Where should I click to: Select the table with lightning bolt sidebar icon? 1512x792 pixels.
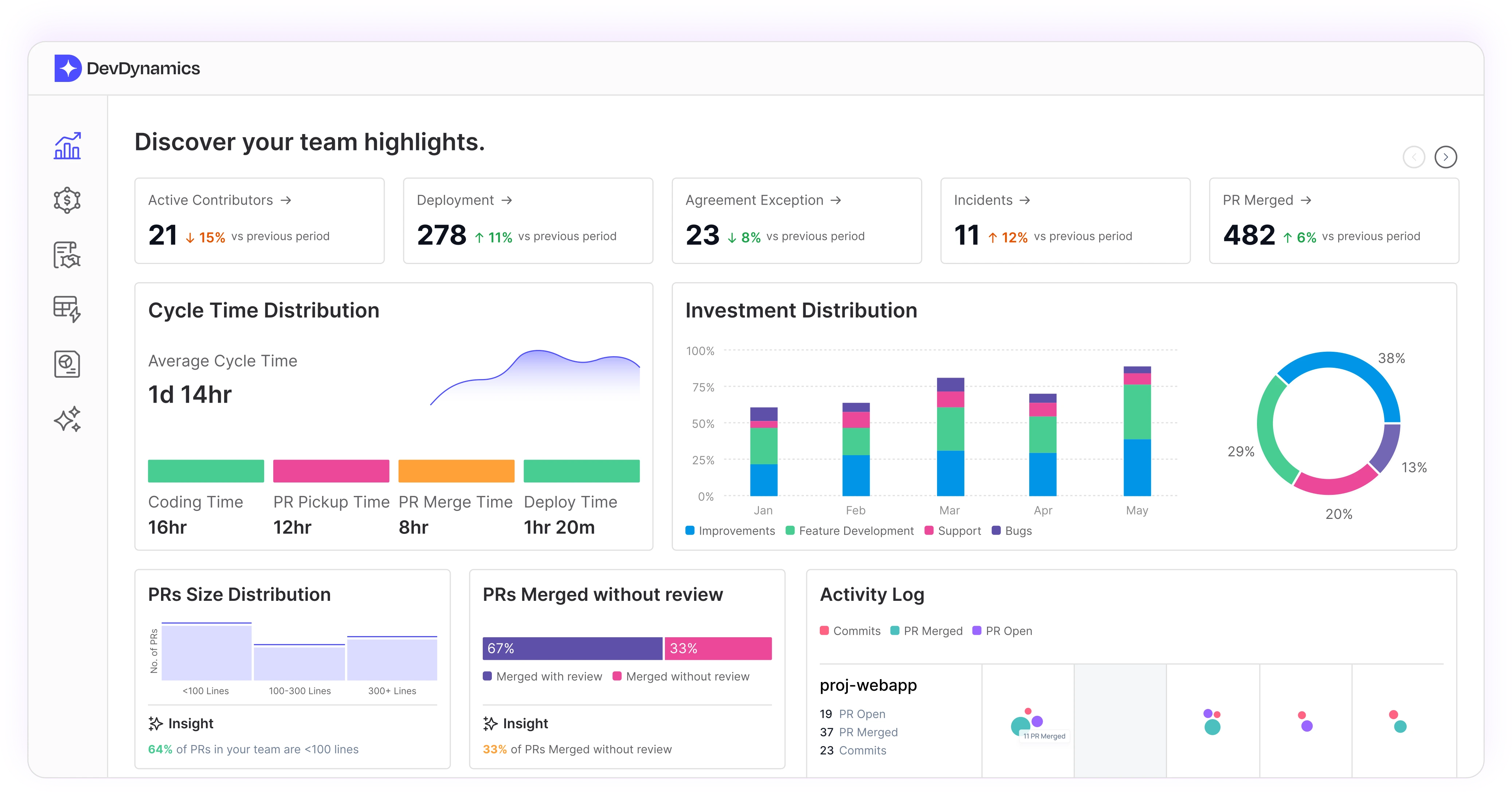tap(67, 309)
